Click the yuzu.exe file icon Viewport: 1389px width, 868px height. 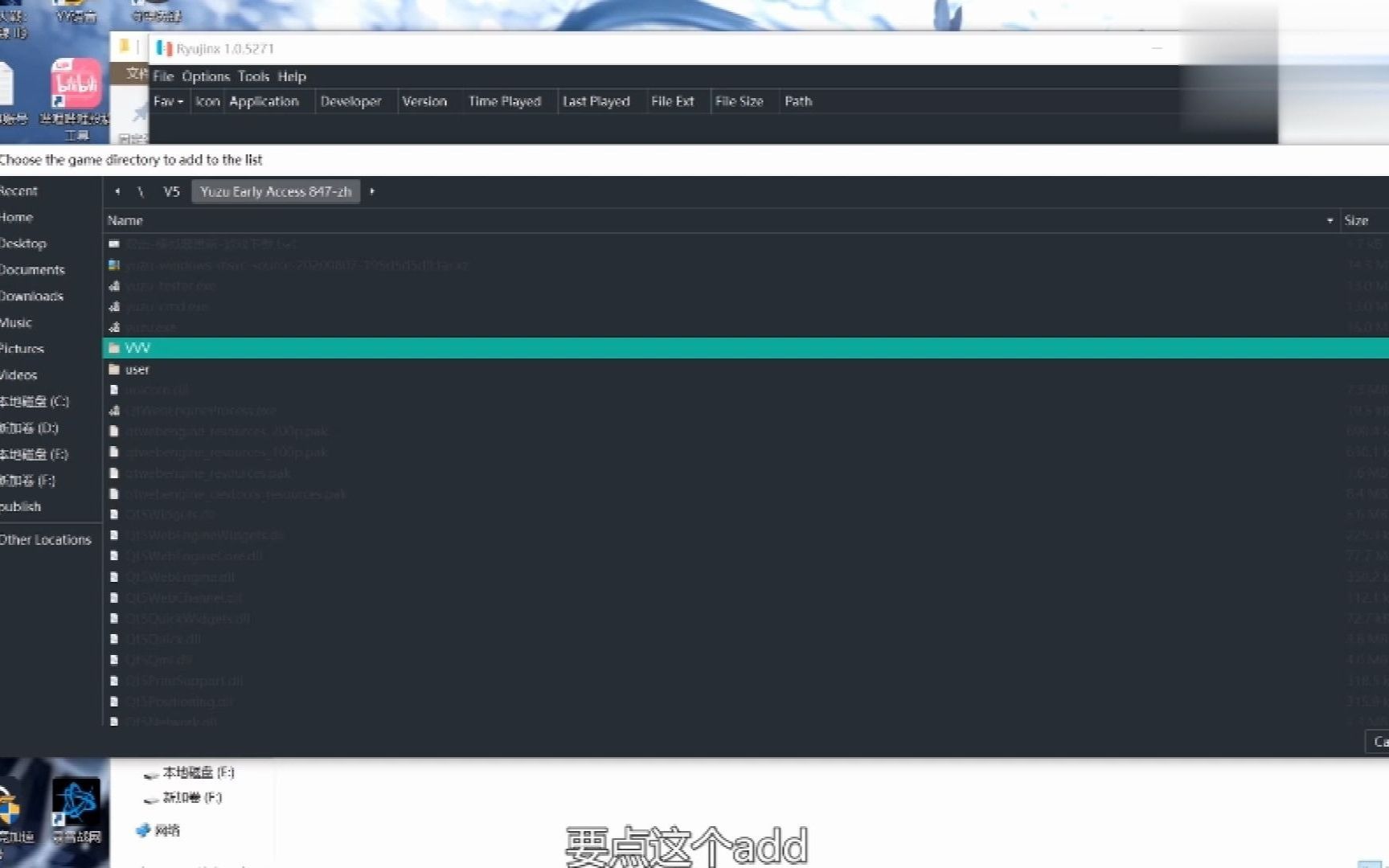(114, 327)
